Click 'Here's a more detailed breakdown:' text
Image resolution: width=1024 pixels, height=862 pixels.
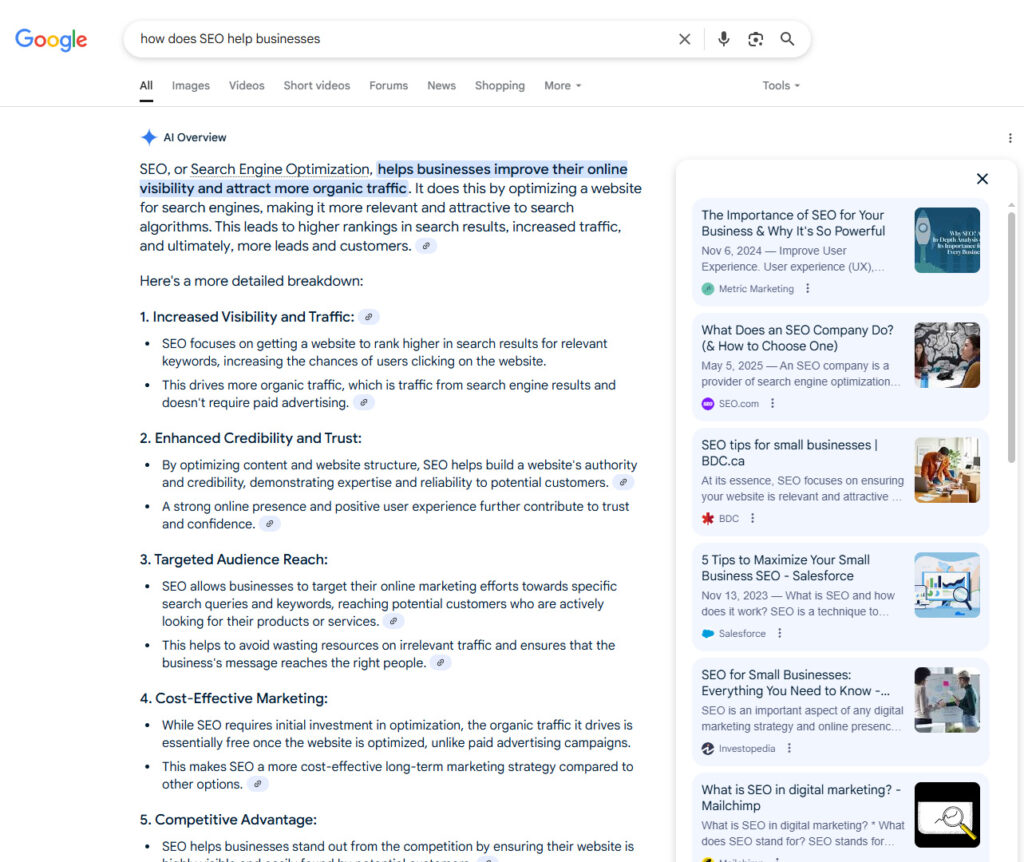[x=251, y=281]
